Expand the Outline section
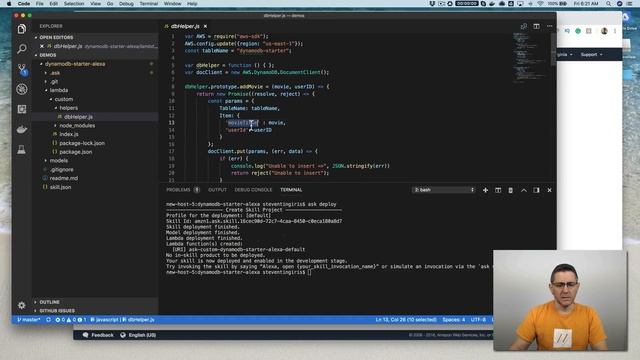 click(49, 302)
